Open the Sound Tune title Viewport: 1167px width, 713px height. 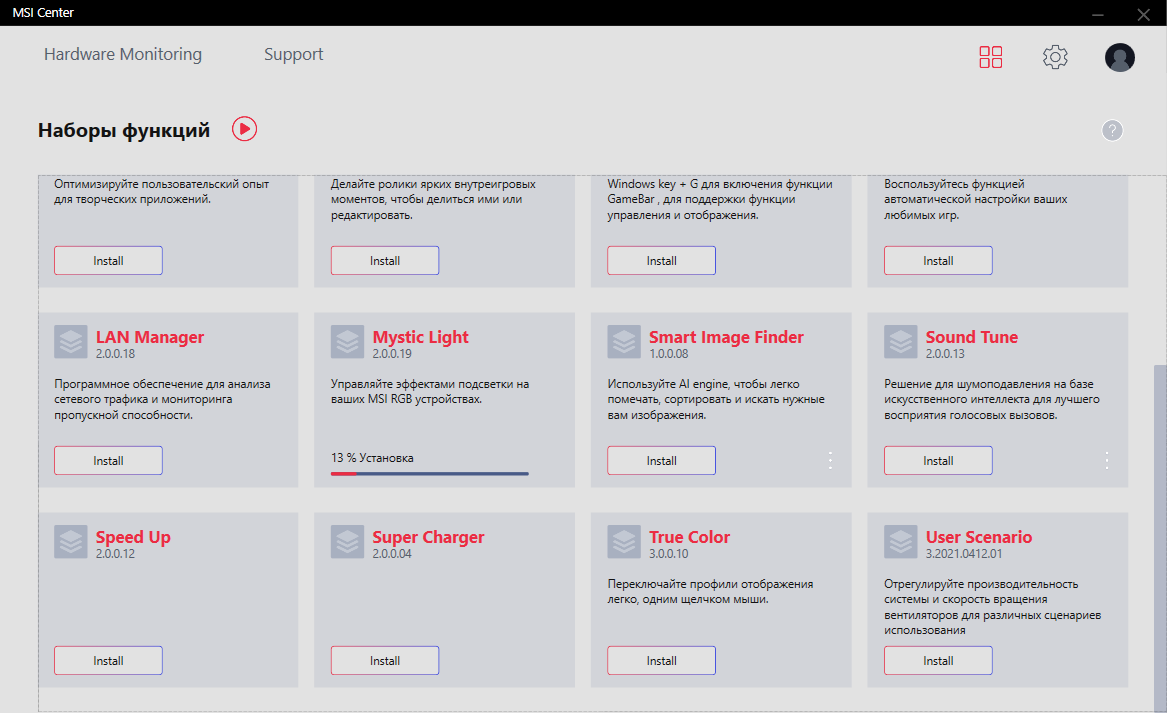coord(971,337)
